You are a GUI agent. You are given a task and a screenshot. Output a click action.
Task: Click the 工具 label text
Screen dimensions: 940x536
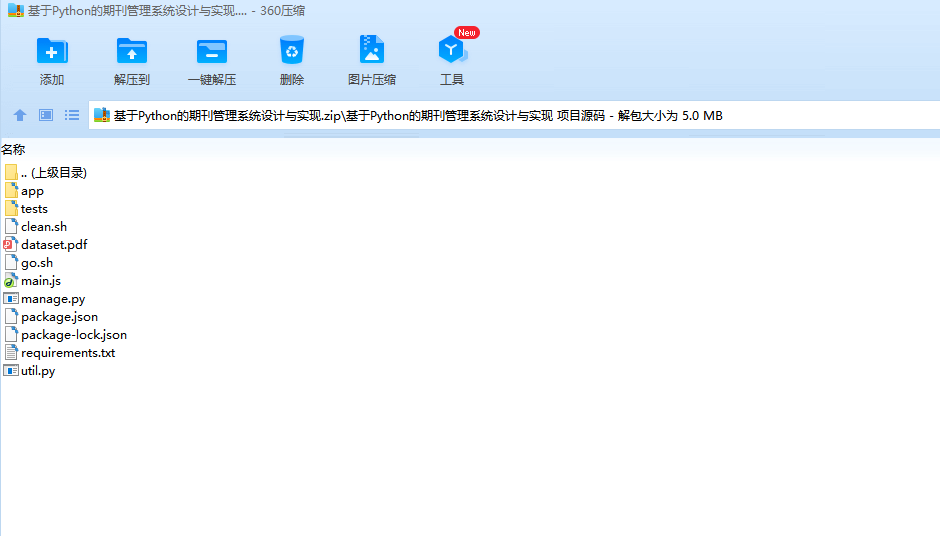coord(452,79)
